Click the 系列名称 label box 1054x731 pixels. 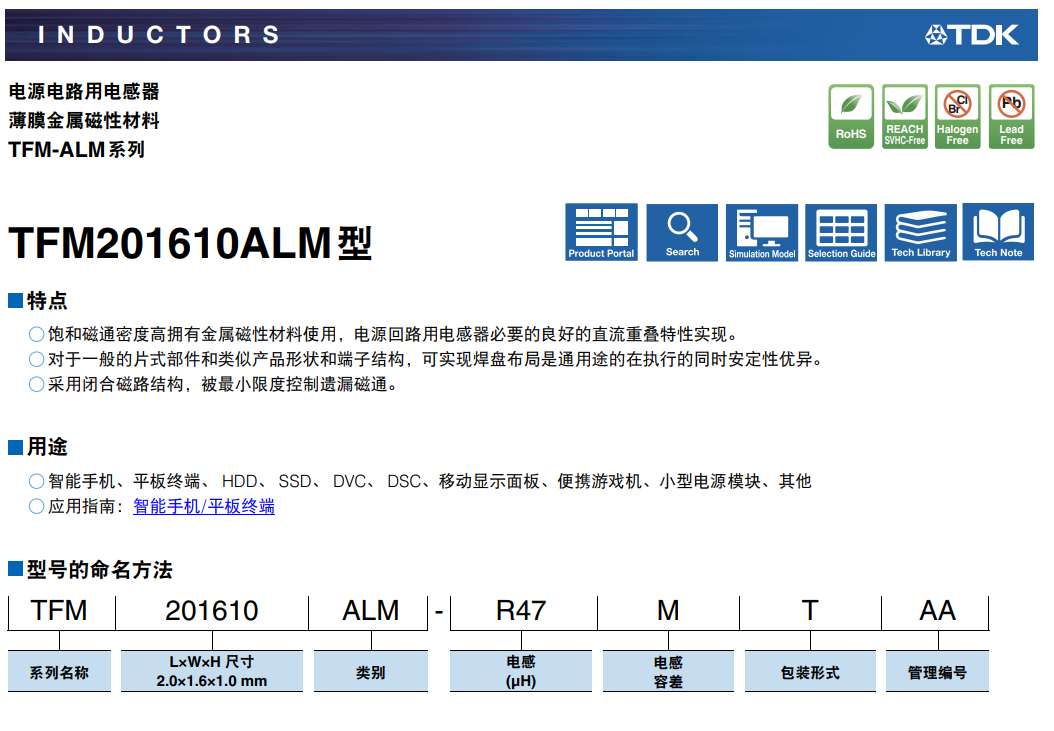(59, 671)
